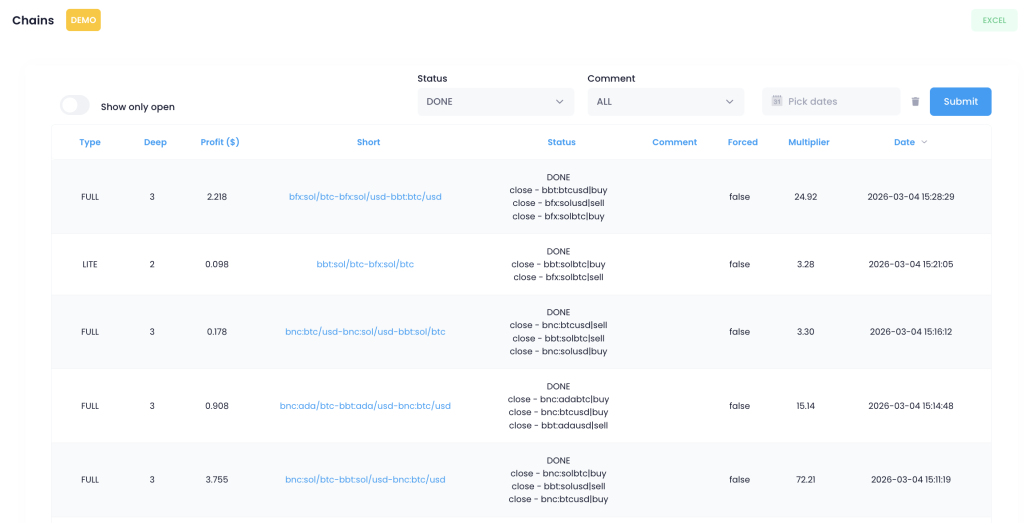The height and width of the screenshot is (523, 1024).
Task: Open the Status dropdown showing DONE
Action: point(495,102)
